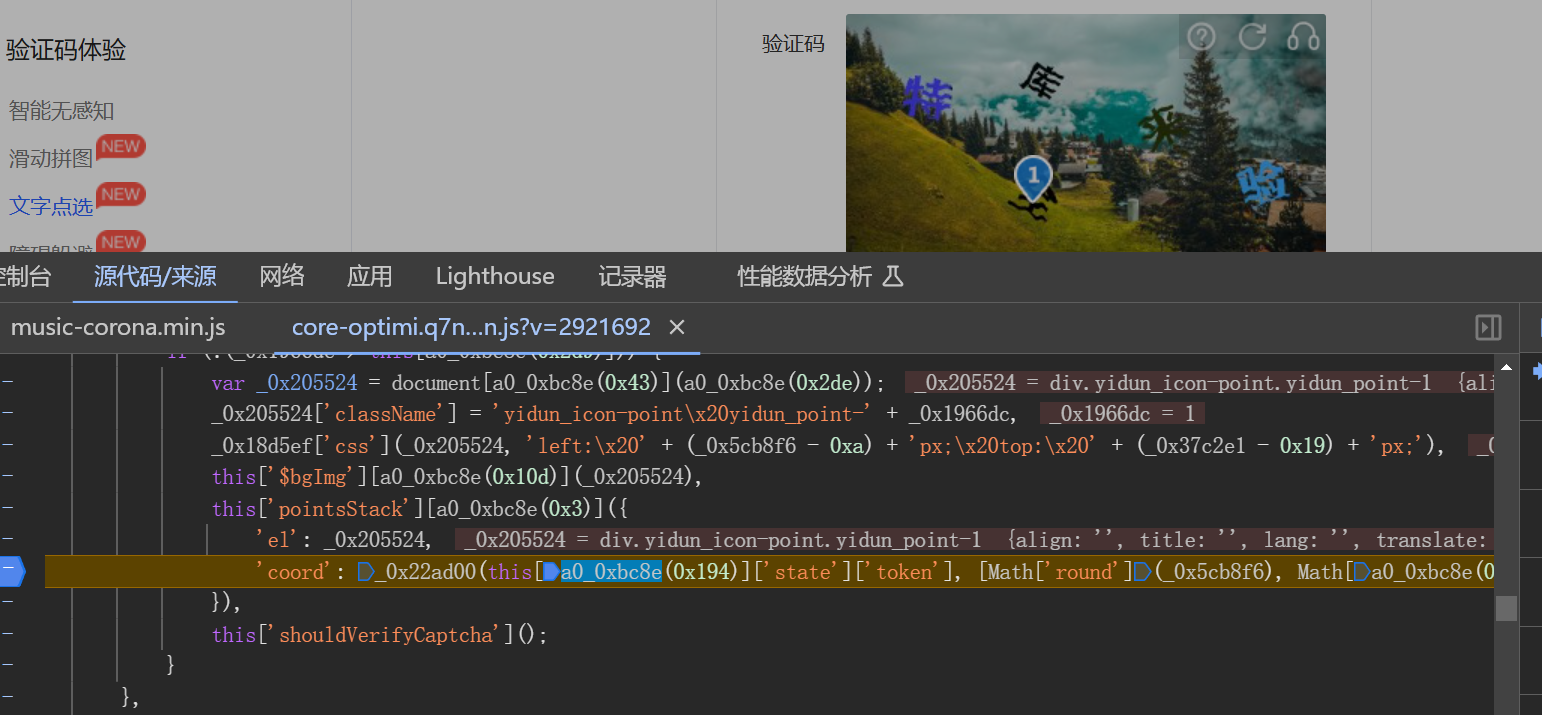This screenshot has width=1542, height=715.
Task: Open the 应用 (Application) panel
Action: pos(369,276)
